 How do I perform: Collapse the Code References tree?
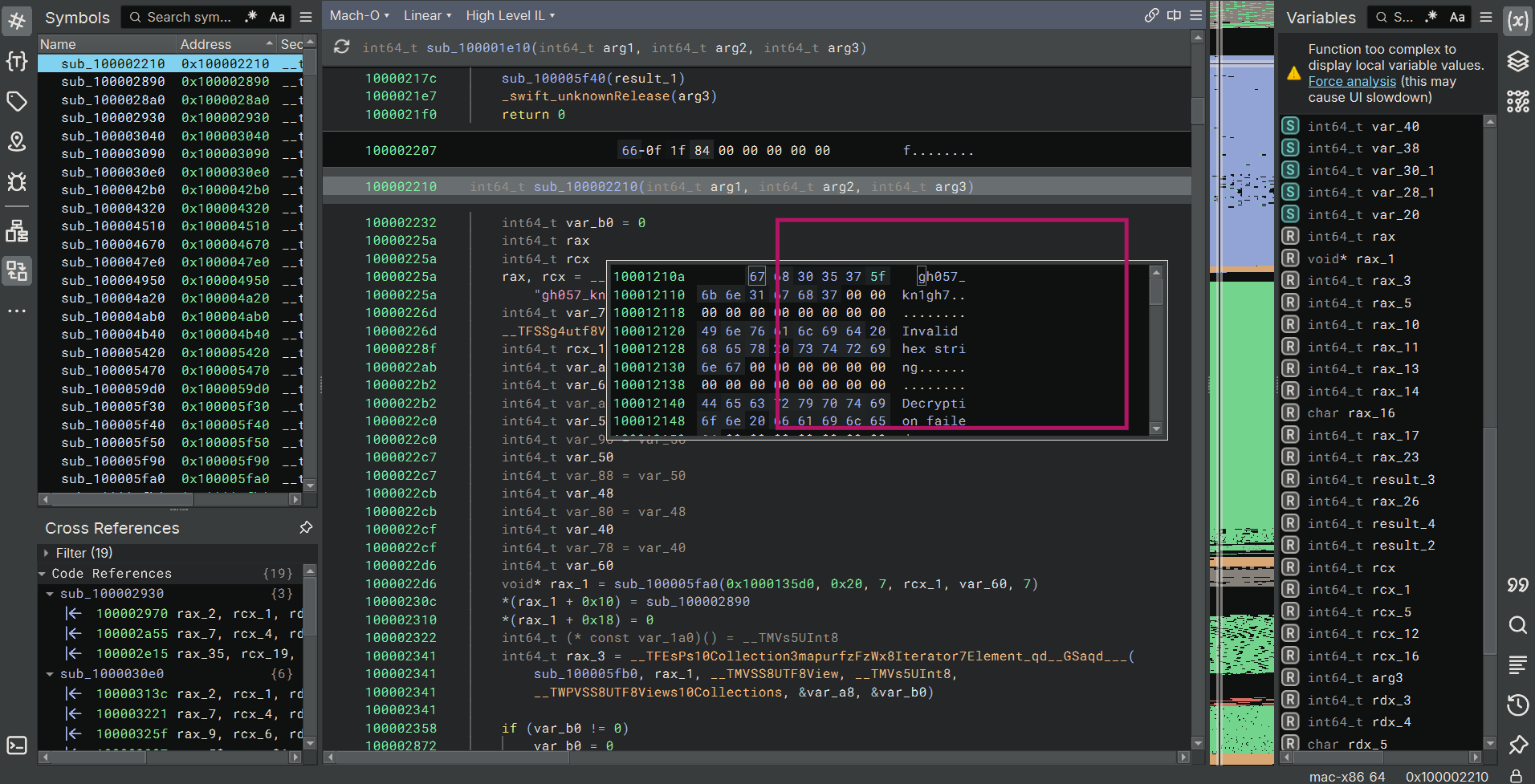point(42,574)
